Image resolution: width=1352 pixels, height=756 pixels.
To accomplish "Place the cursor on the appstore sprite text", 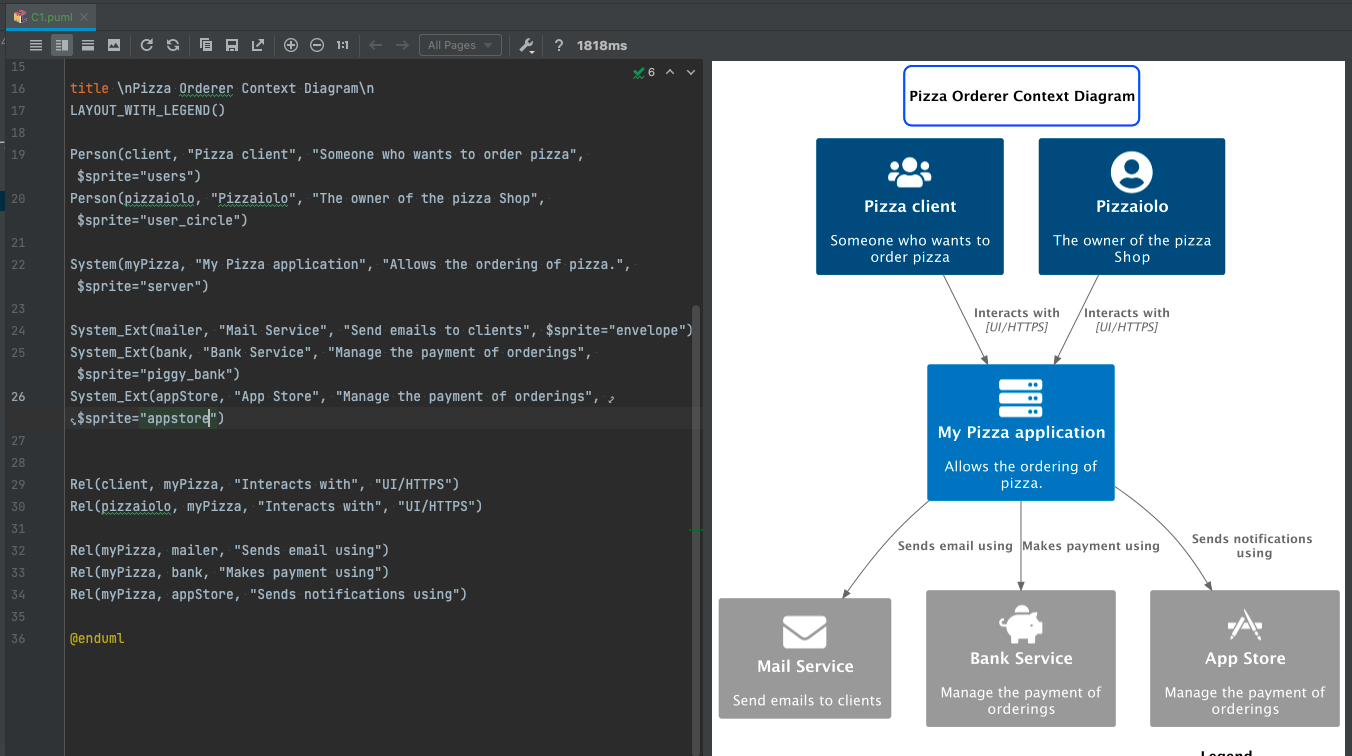I will coord(175,417).
